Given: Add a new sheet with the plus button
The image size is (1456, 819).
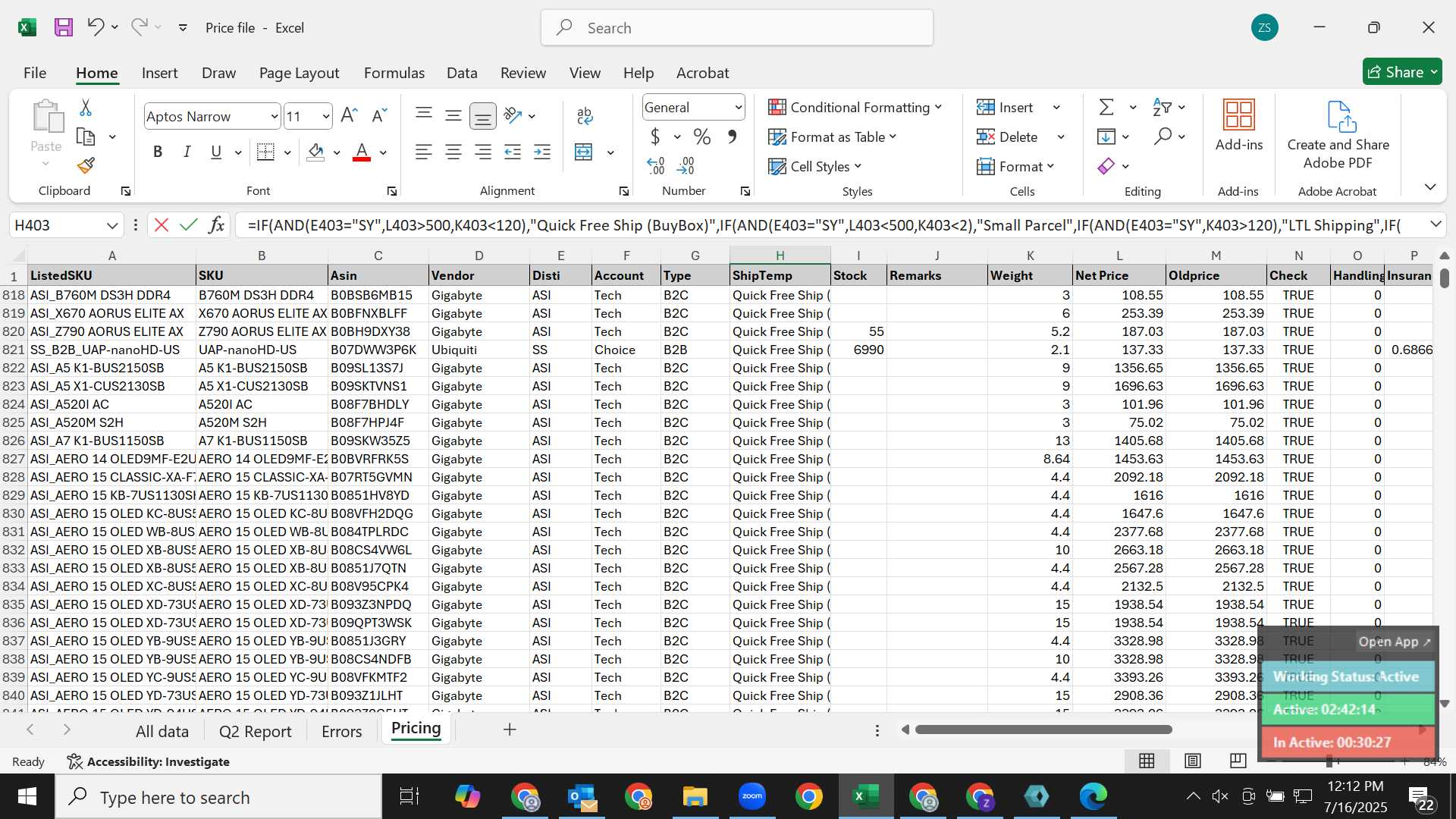Looking at the screenshot, I should [510, 730].
